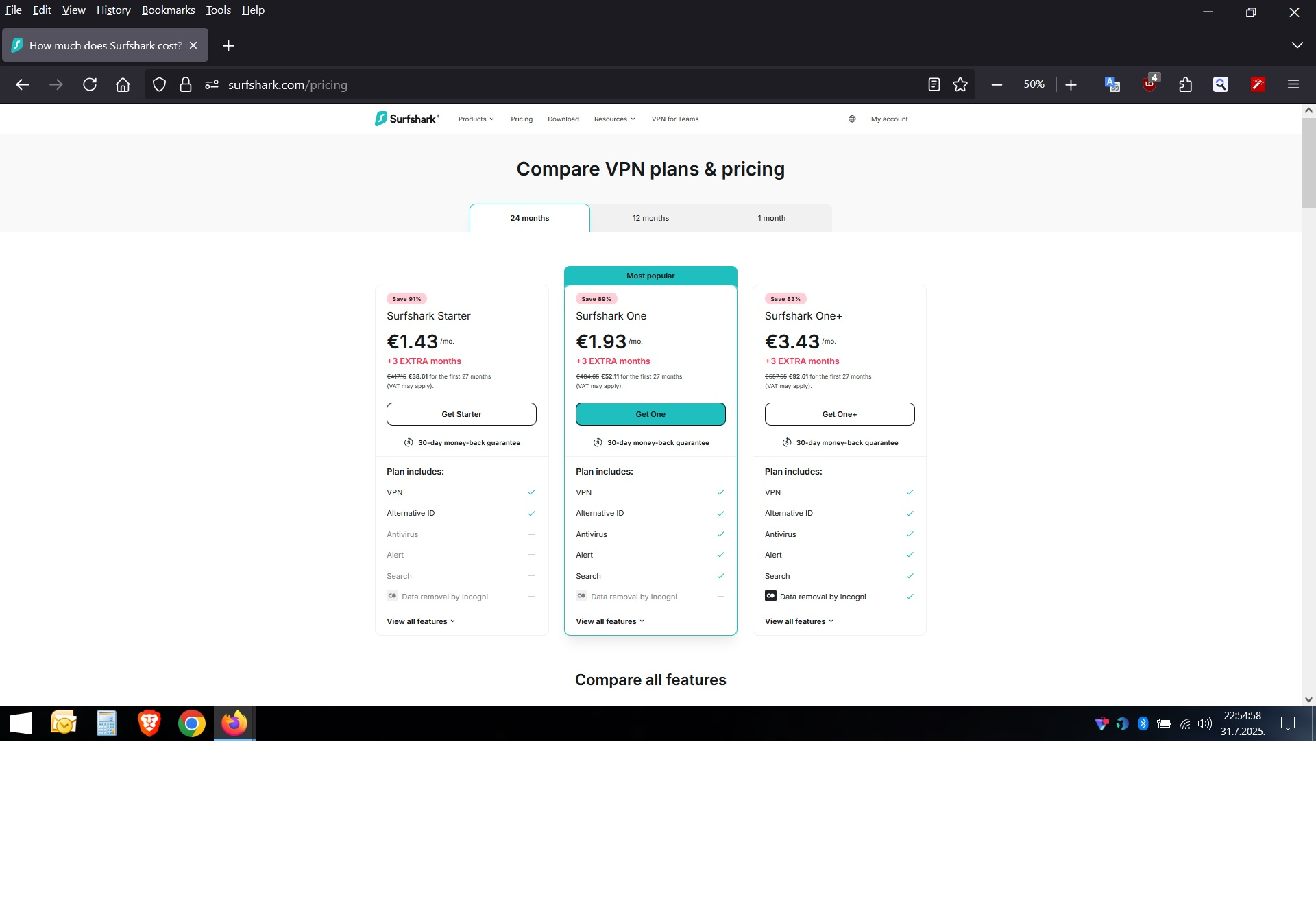The image size is (1316, 923).
Task: Open Brave browser from taskbar
Action: pos(149,723)
